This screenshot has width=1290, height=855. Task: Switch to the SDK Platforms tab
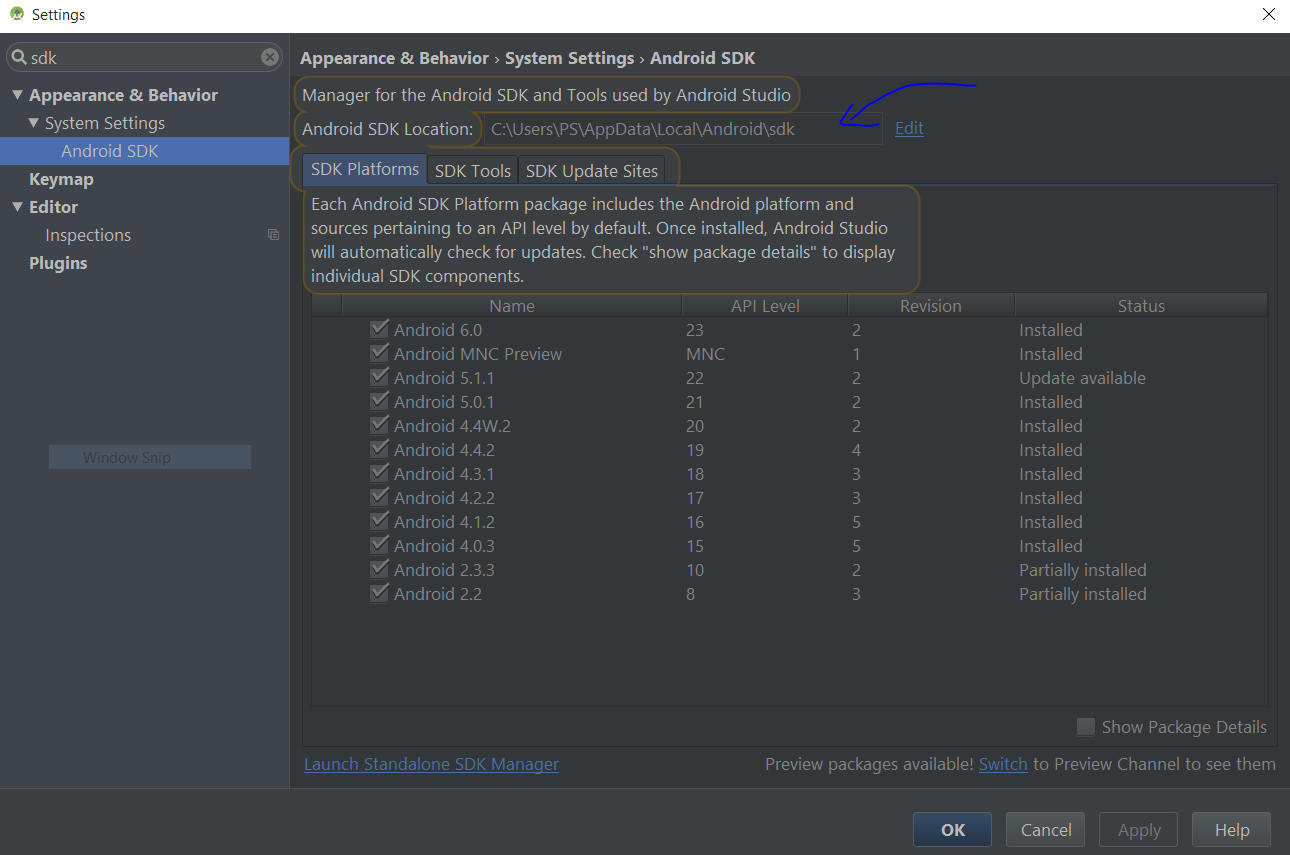pyautogui.click(x=364, y=170)
